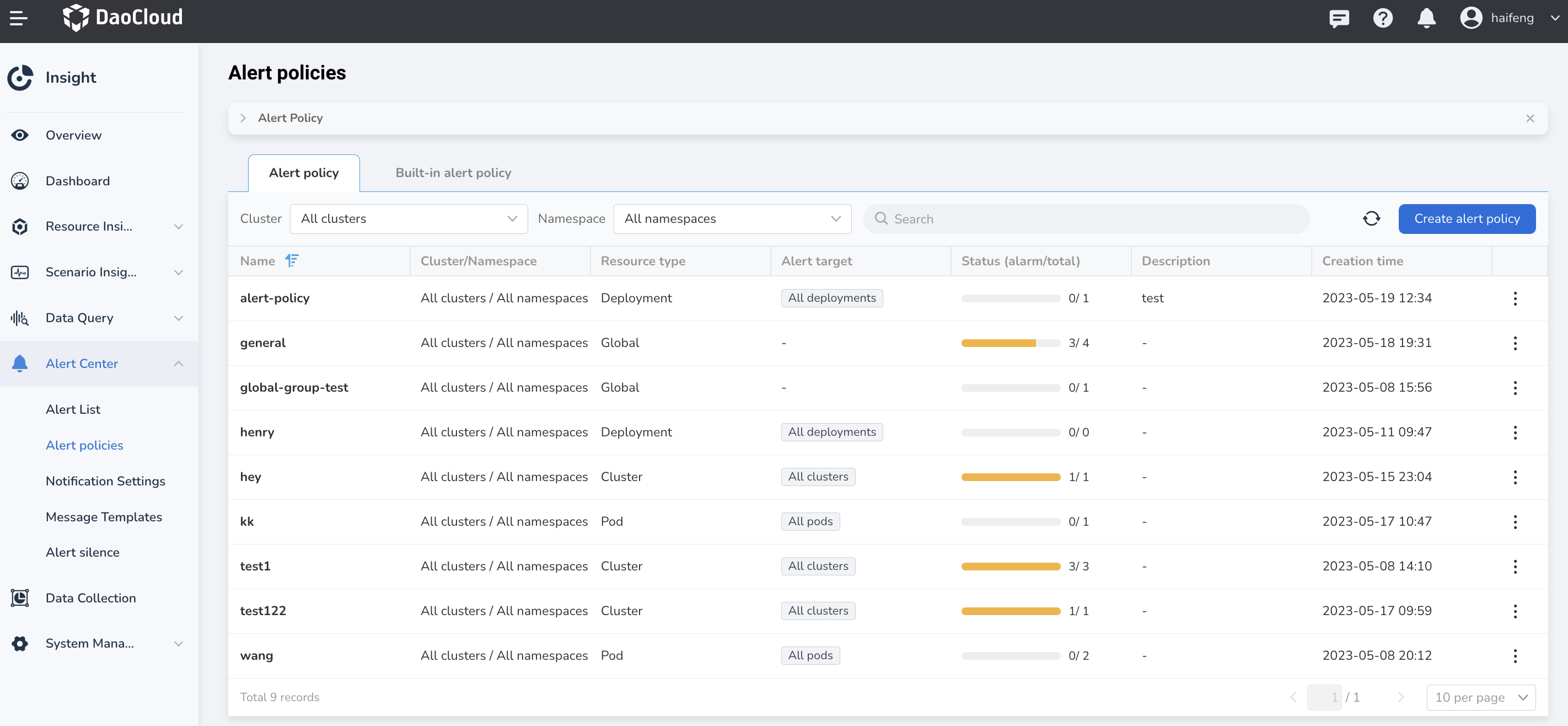Open Notification Settings in sidebar

click(x=105, y=481)
